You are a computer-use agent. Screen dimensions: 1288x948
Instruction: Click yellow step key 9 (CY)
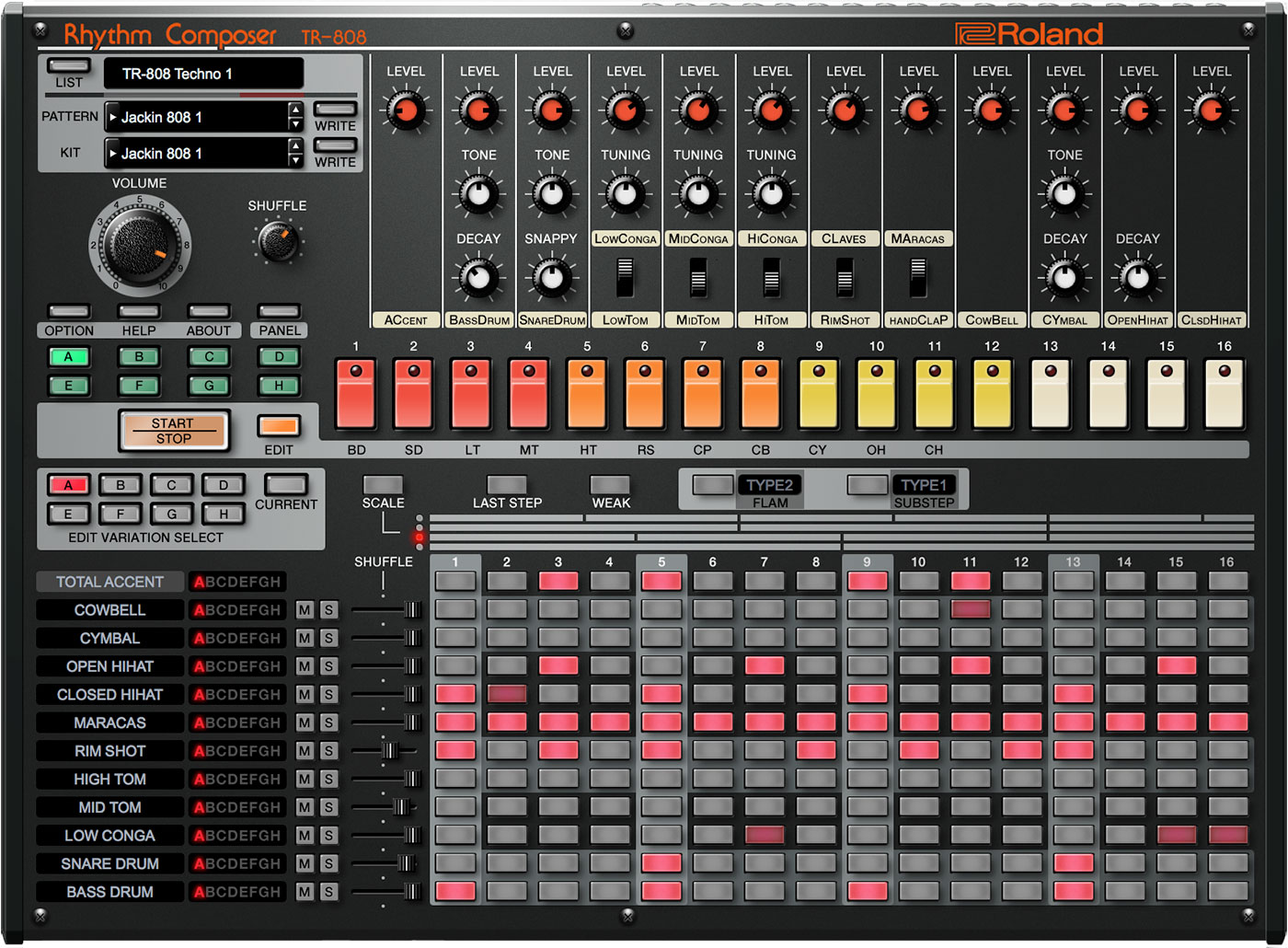818,394
